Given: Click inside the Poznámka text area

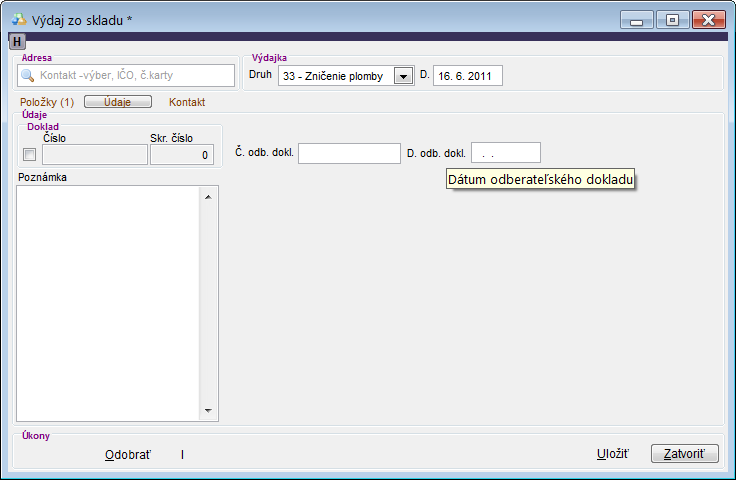Looking at the screenshot, I should [108, 302].
